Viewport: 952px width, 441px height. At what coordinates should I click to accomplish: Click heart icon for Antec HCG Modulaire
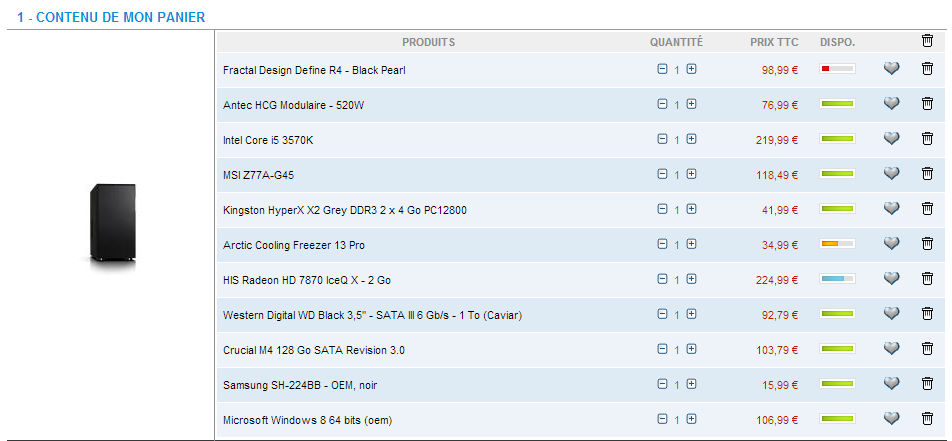click(892, 104)
